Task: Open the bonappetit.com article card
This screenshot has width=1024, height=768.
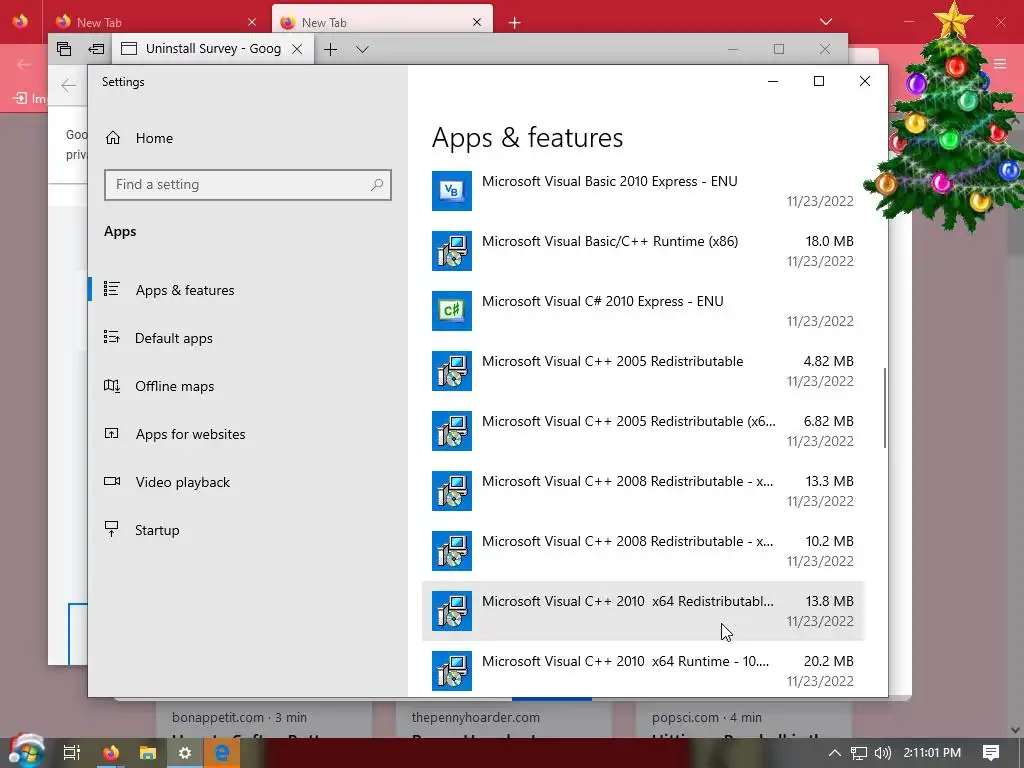Action: pos(264,720)
